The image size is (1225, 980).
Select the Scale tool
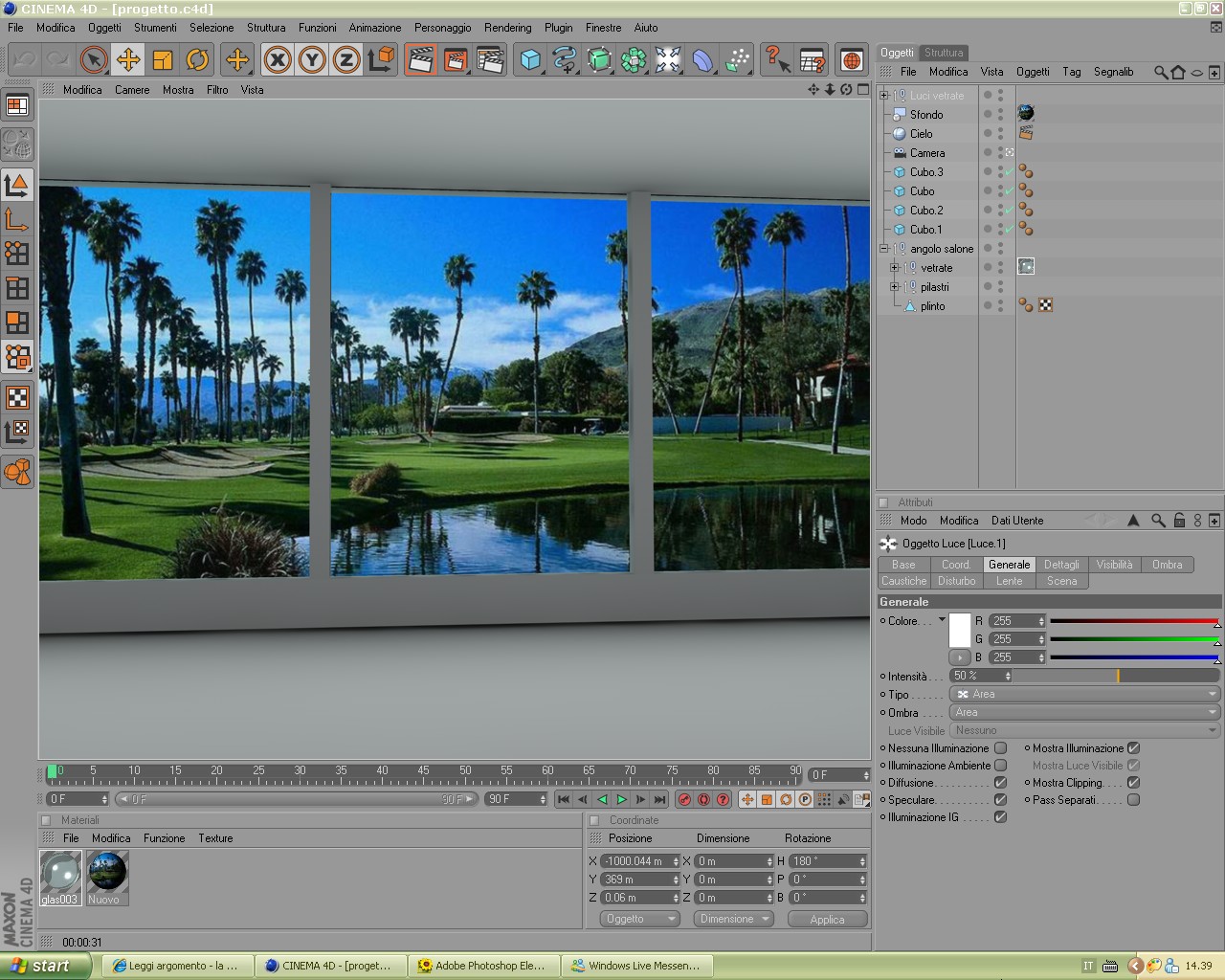pyautogui.click(x=163, y=60)
